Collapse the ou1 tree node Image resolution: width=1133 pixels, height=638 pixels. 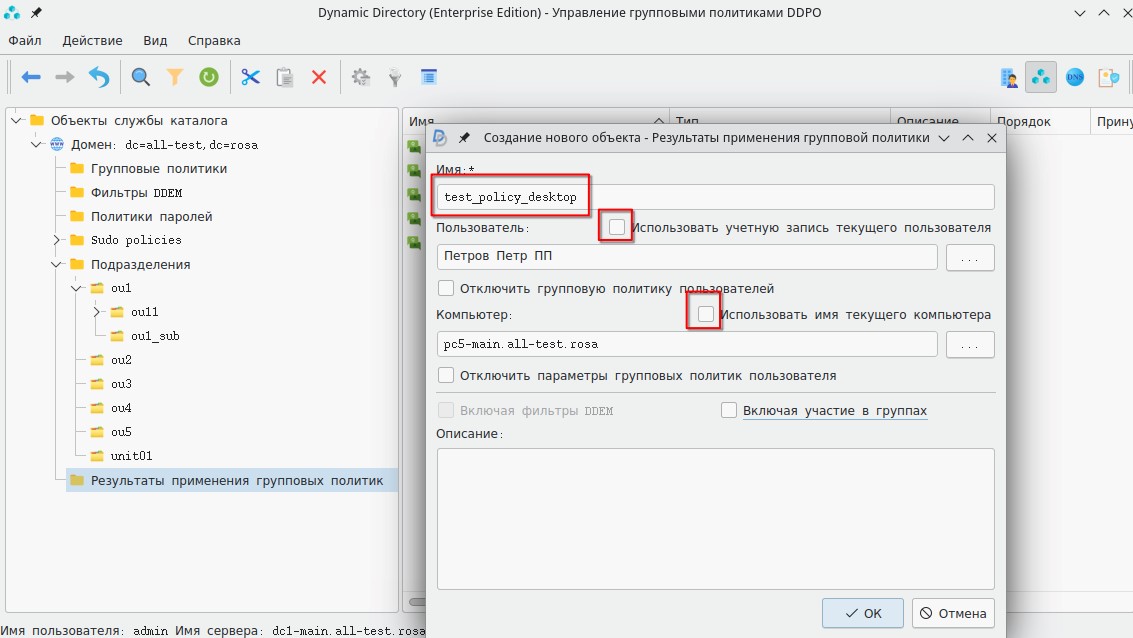click(77, 288)
